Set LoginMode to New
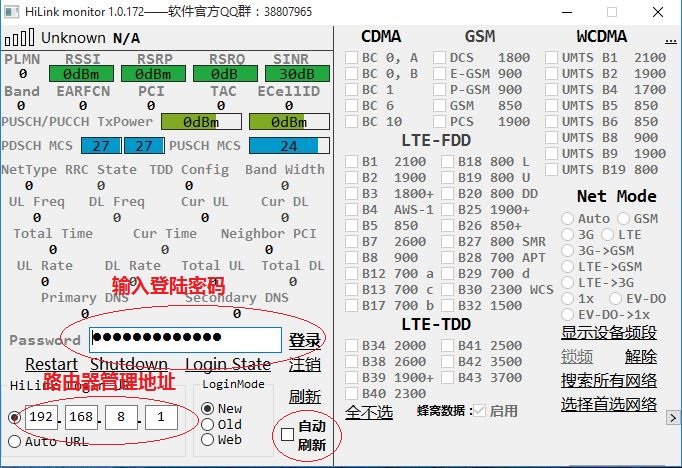The width and height of the screenshot is (682, 468). (207, 408)
